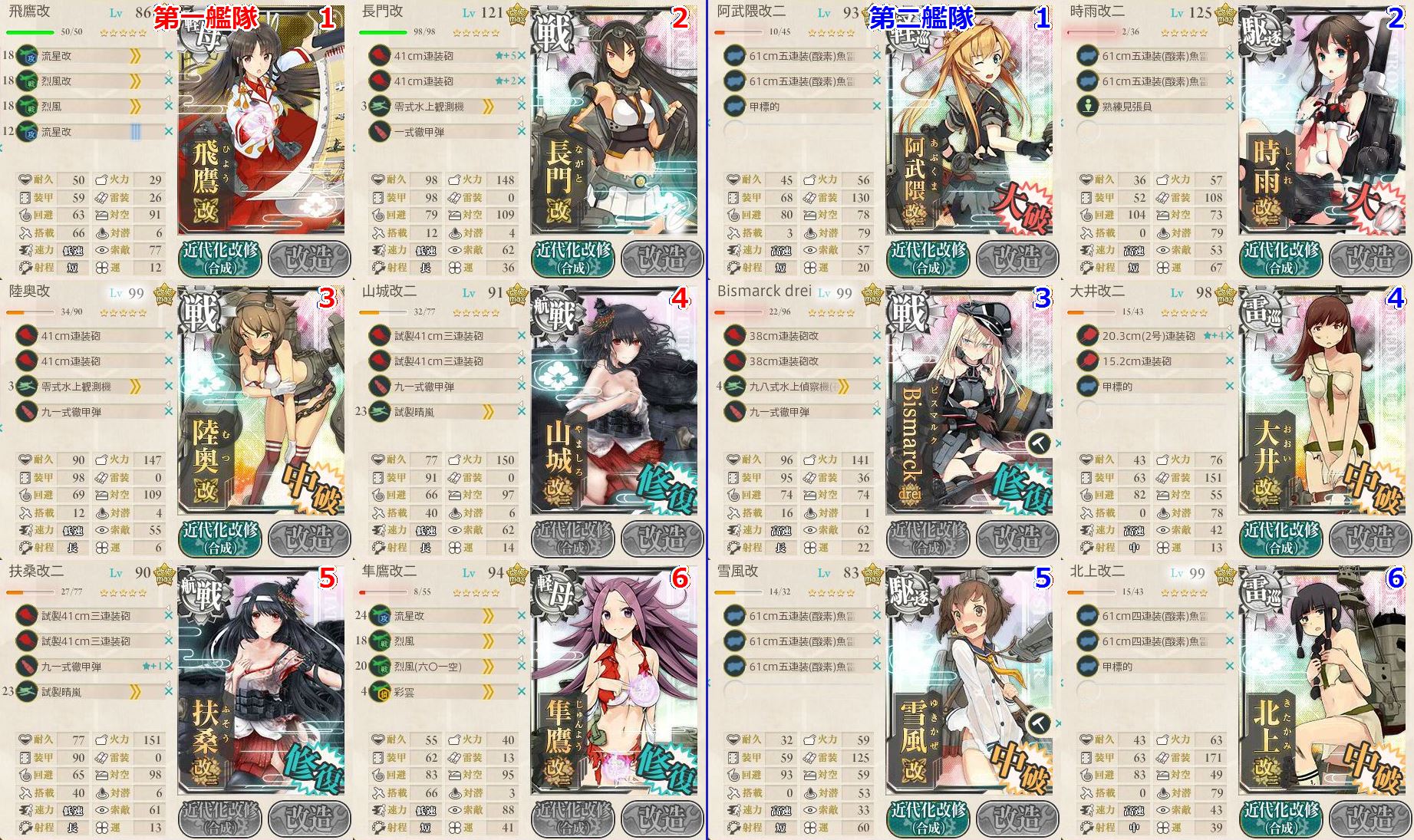Click the 20.3cm(2号)連装砲 gun icon on 大井改二
This screenshot has height=840, width=1414.
[1088, 336]
